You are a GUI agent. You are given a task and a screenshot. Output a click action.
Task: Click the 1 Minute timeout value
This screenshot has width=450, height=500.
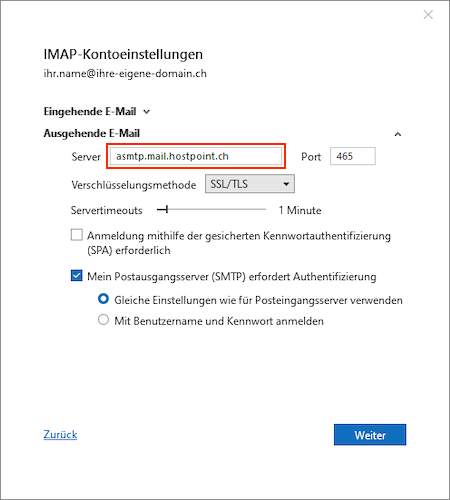tap(300, 210)
